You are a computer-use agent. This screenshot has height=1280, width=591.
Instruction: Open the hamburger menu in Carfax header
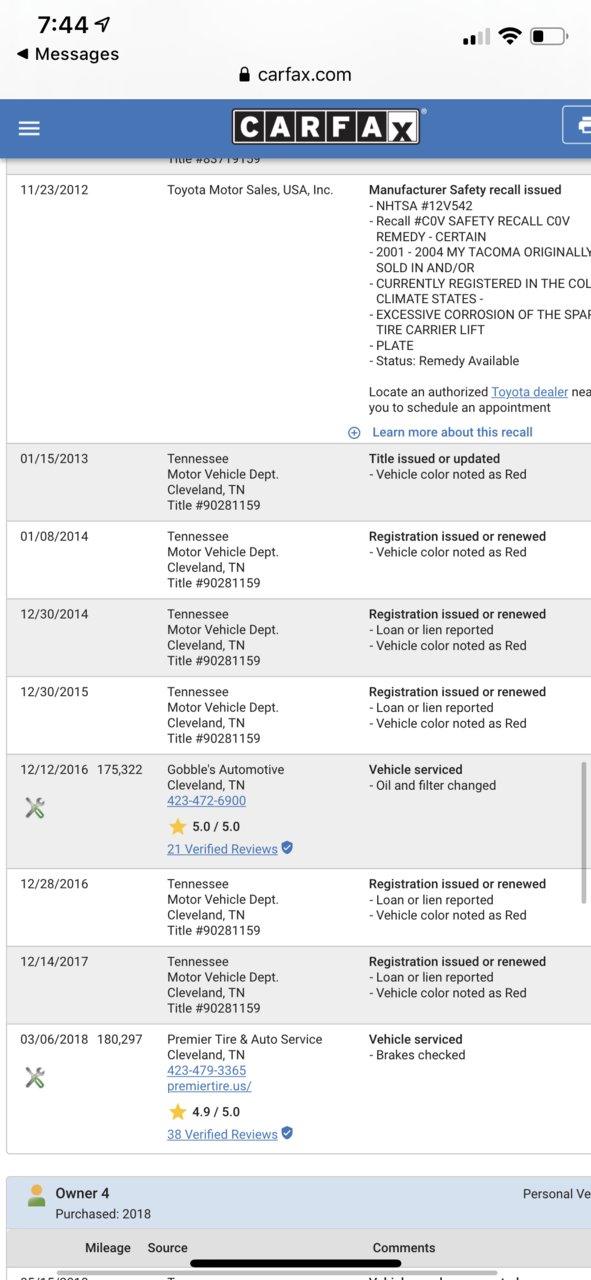point(29,128)
